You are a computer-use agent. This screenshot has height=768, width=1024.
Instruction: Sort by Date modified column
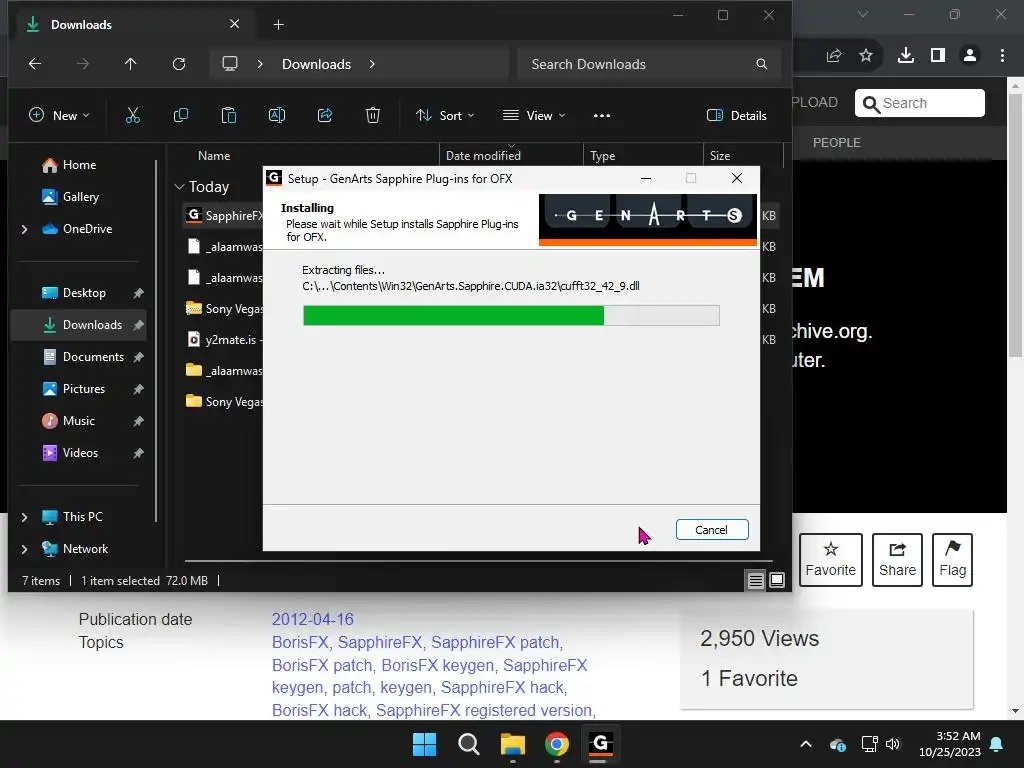(483, 155)
